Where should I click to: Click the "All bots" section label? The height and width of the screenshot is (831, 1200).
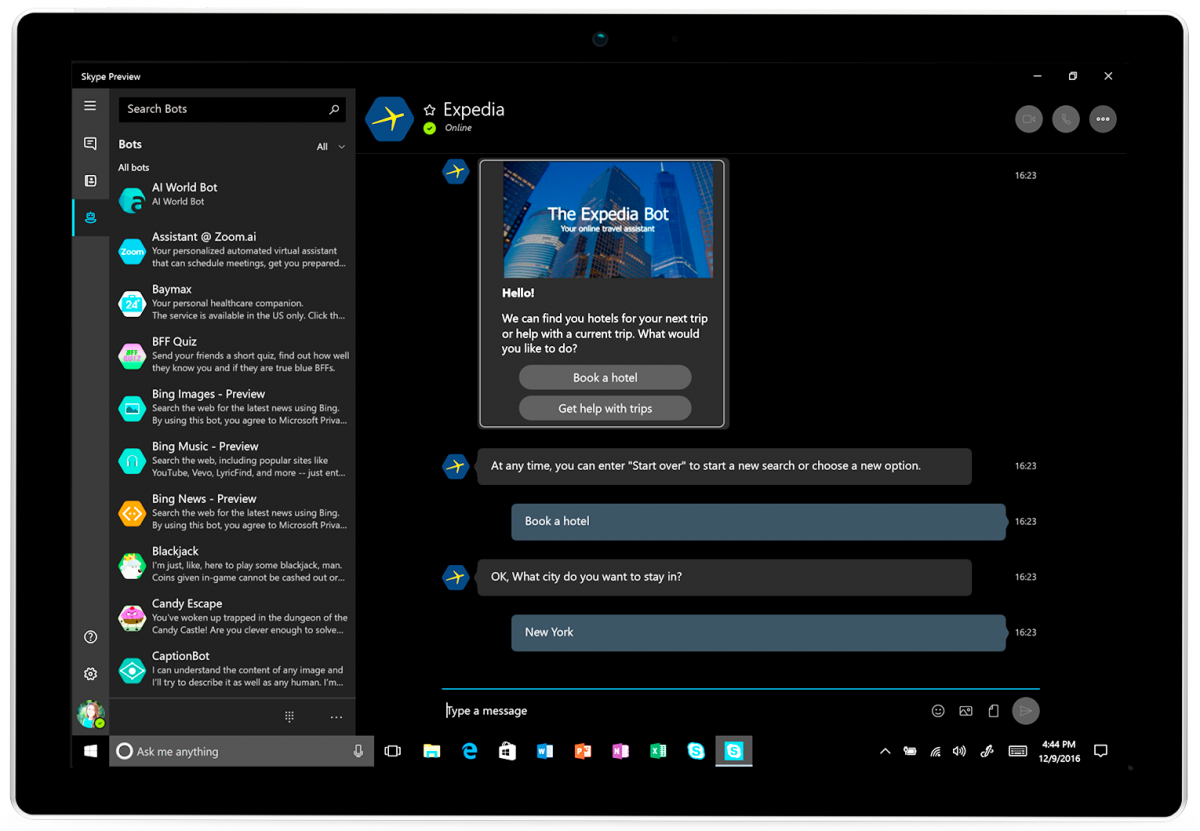(x=134, y=168)
